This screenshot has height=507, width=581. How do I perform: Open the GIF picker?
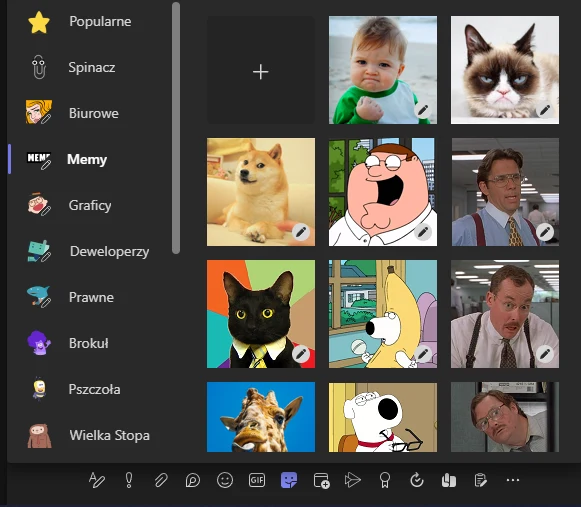[257, 480]
